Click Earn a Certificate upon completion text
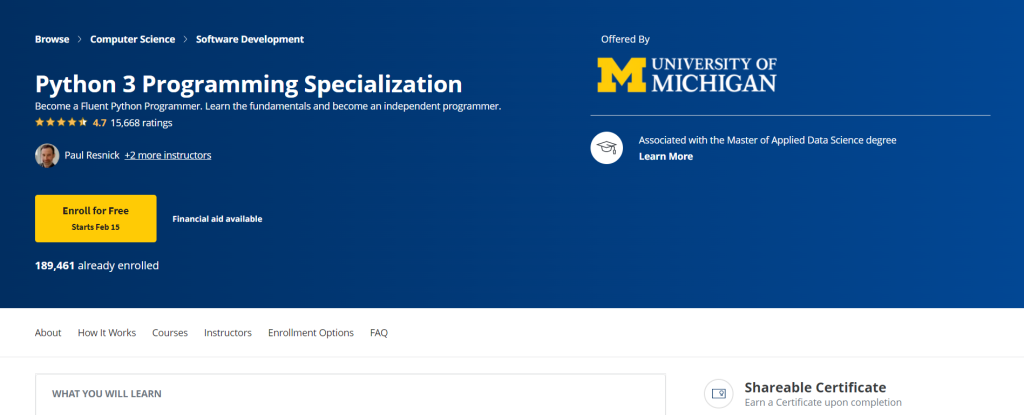This screenshot has width=1024, height=415. 823,403
